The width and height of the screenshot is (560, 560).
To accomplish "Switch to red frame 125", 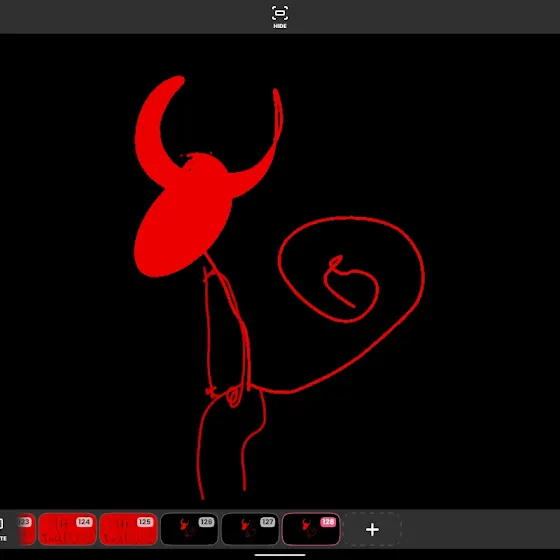I will pyautogui.click(x=128, y=529).
